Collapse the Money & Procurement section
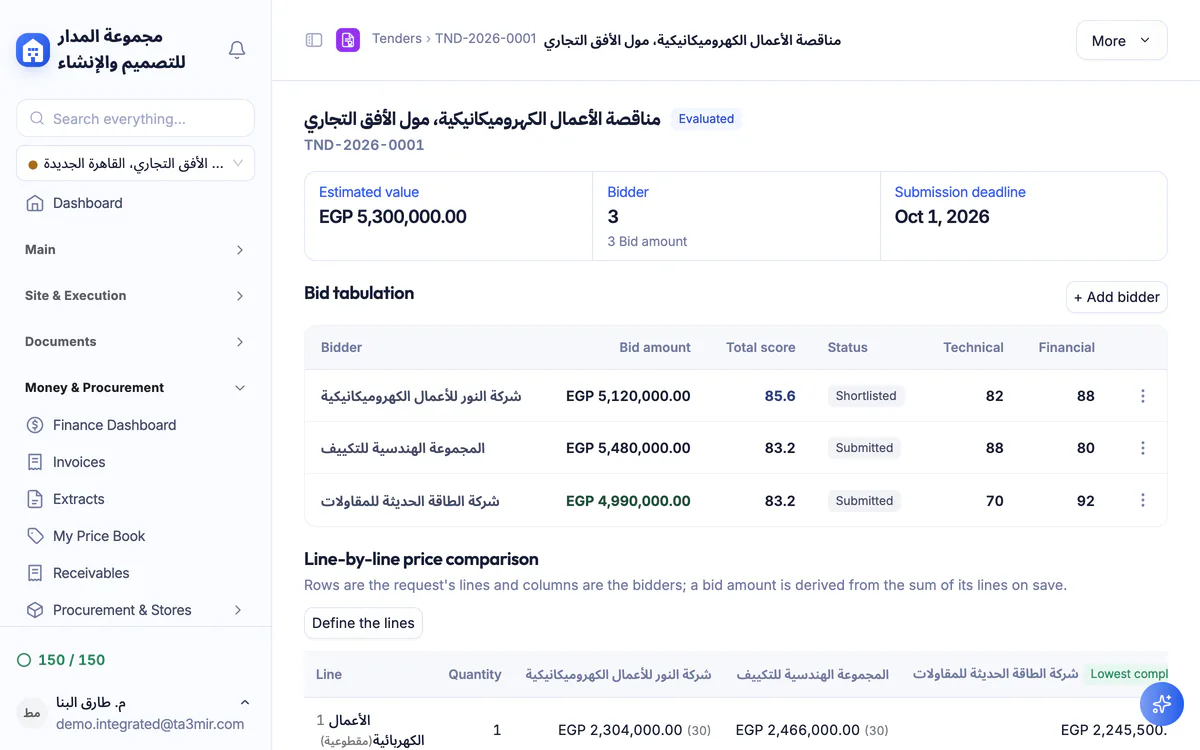Image resolution: width=1200 pixels, height=750 pixels. tap(135, 388)
